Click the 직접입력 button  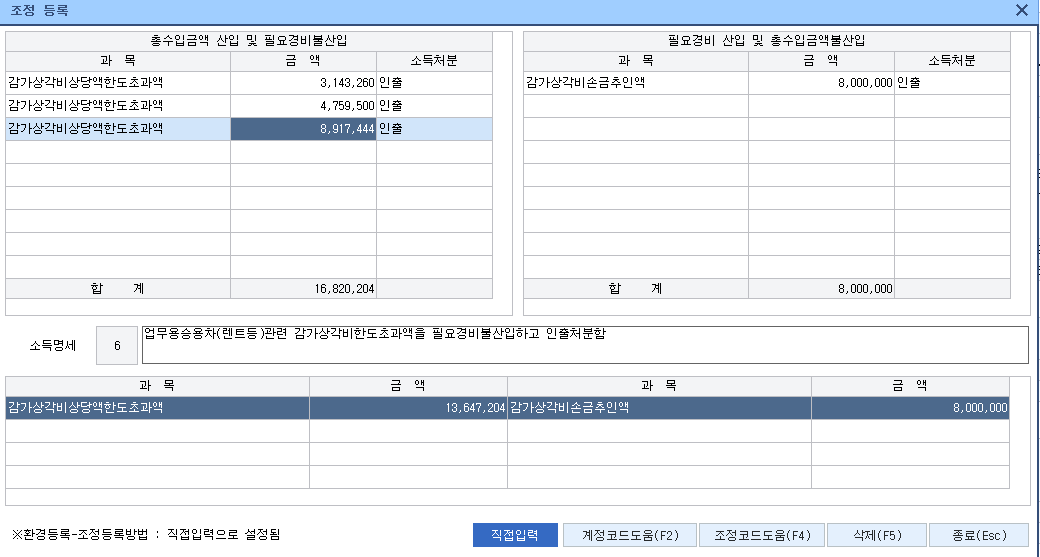tap(515, 535)
